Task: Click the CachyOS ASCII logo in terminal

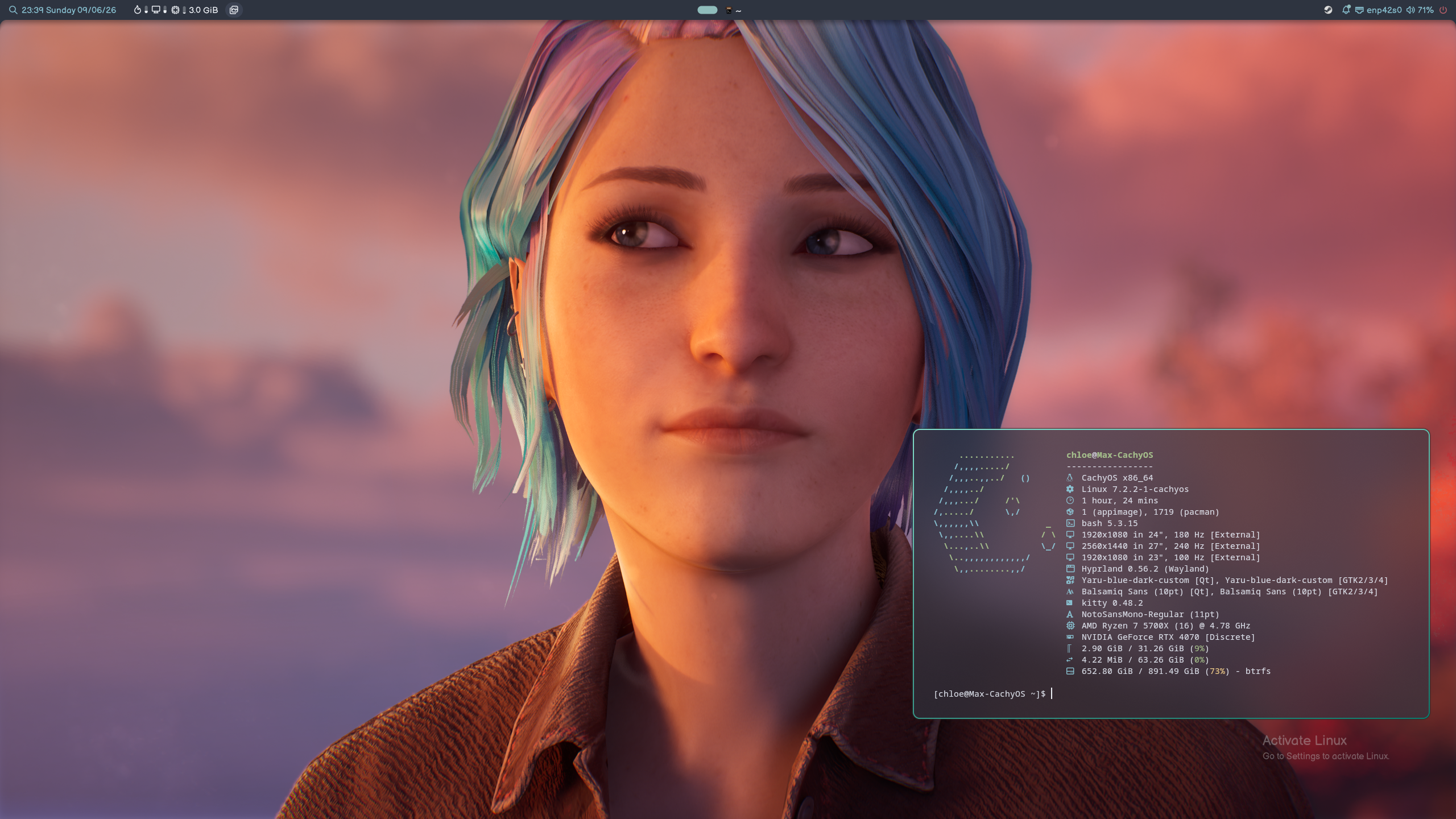Action: (994, 512)
